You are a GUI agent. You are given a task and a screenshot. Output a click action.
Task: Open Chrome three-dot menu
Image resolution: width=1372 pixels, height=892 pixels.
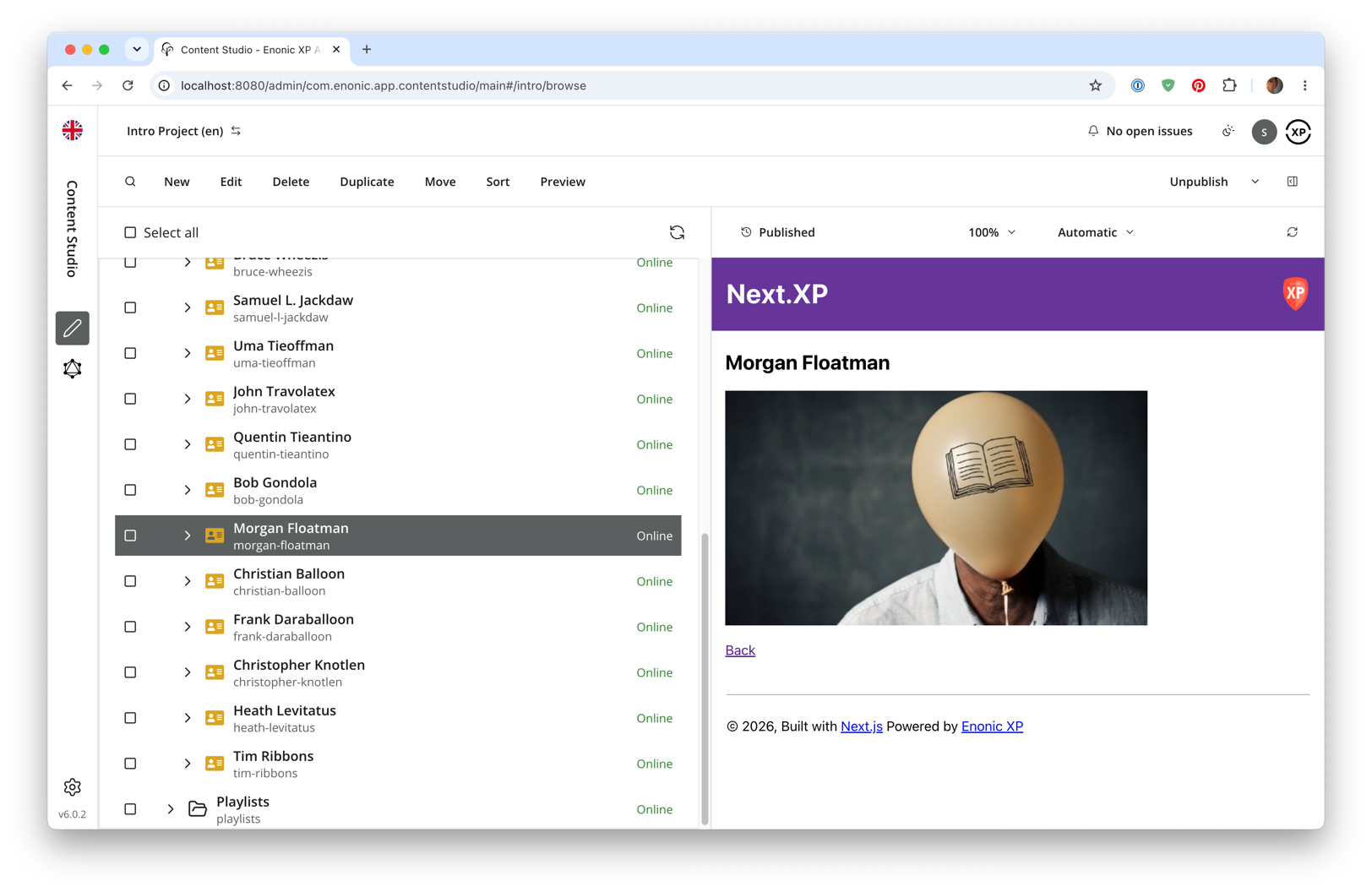coord(1305,85)
